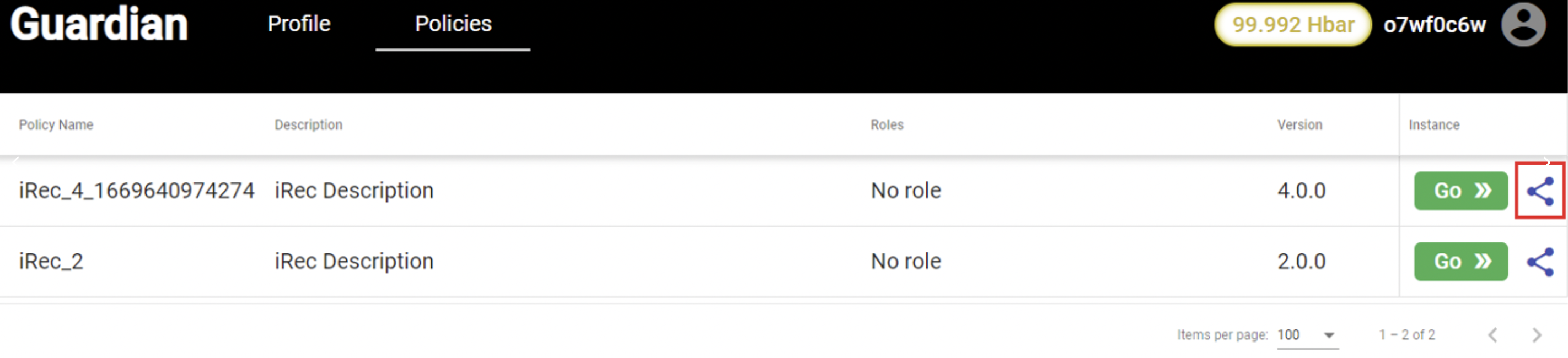The width and height of the screenshot is (1568, 358).
Task: Click the Policy Name column header
Action: (x=56, y=124)
